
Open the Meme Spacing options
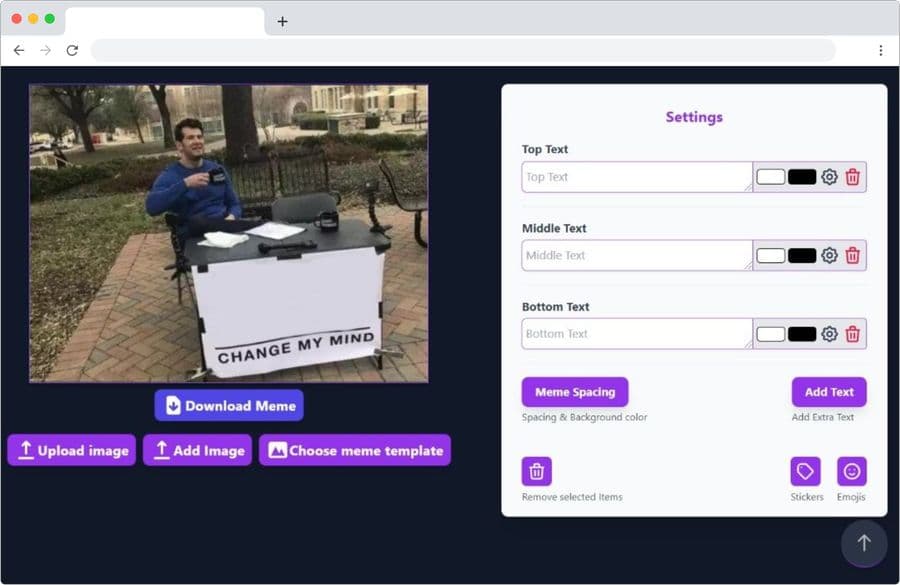coord(575,392)
